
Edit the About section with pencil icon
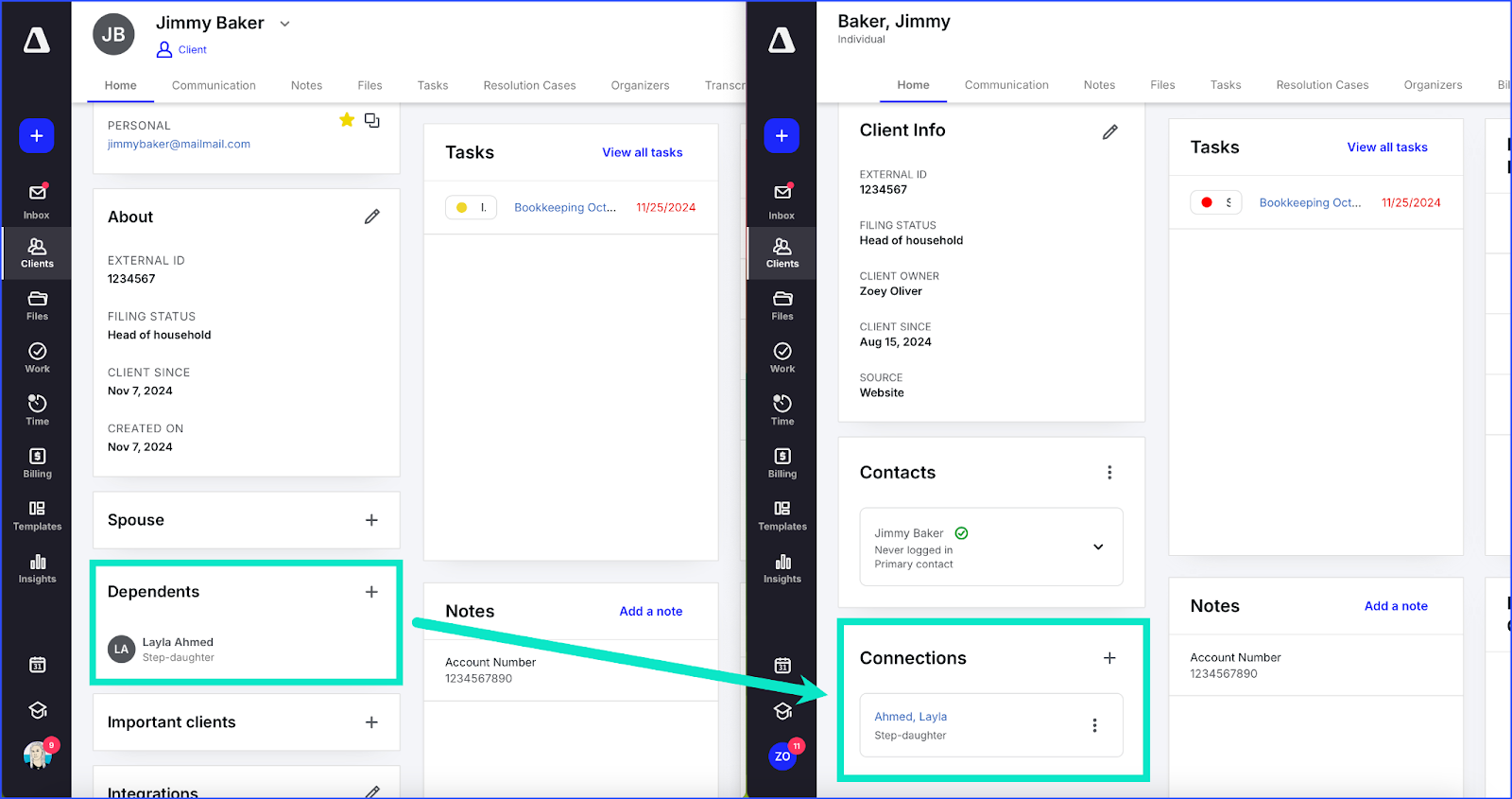pyautogui.click(x=372, y=217)
